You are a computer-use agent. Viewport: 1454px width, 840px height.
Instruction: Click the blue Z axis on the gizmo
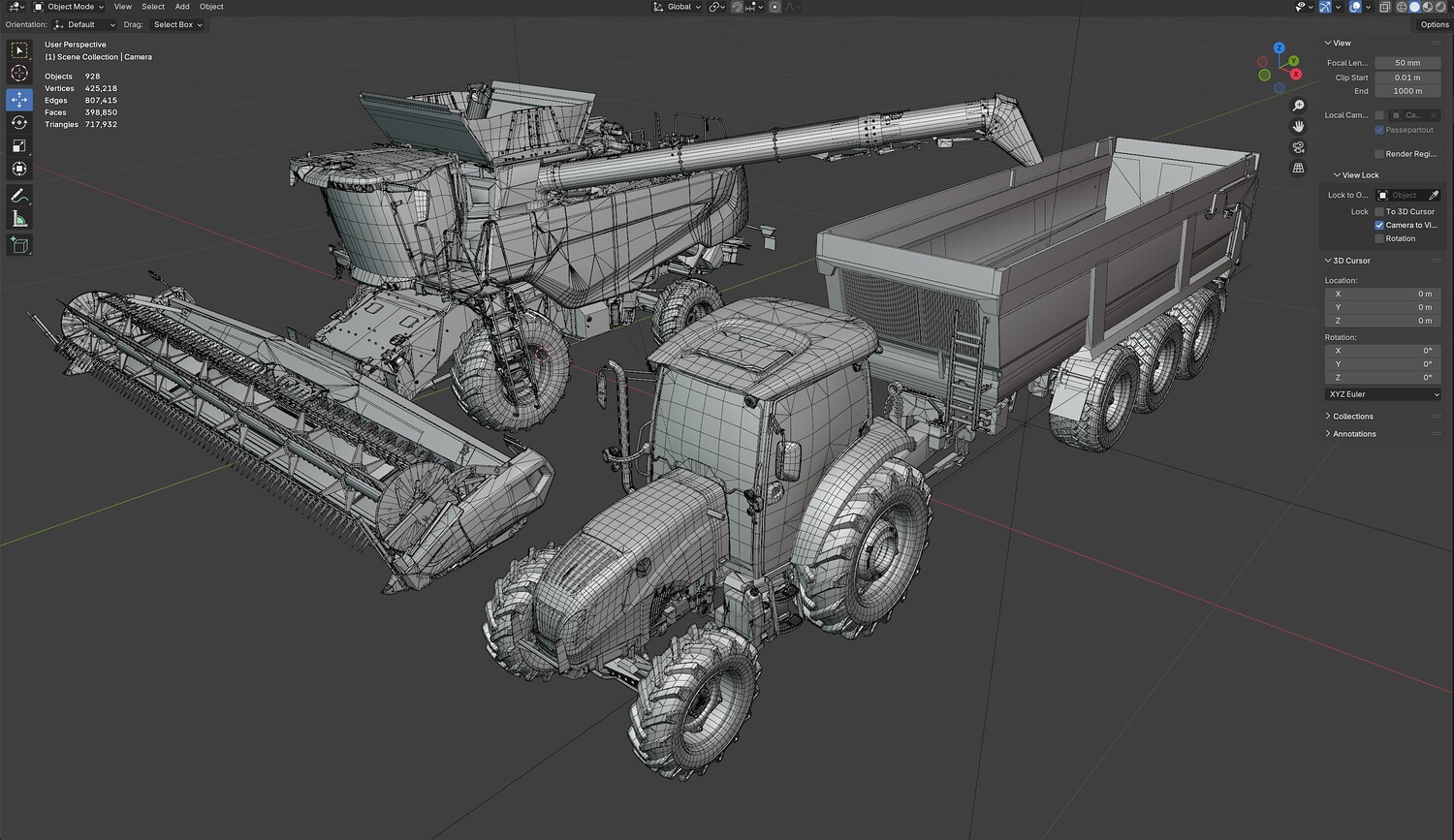[1280, 47]
